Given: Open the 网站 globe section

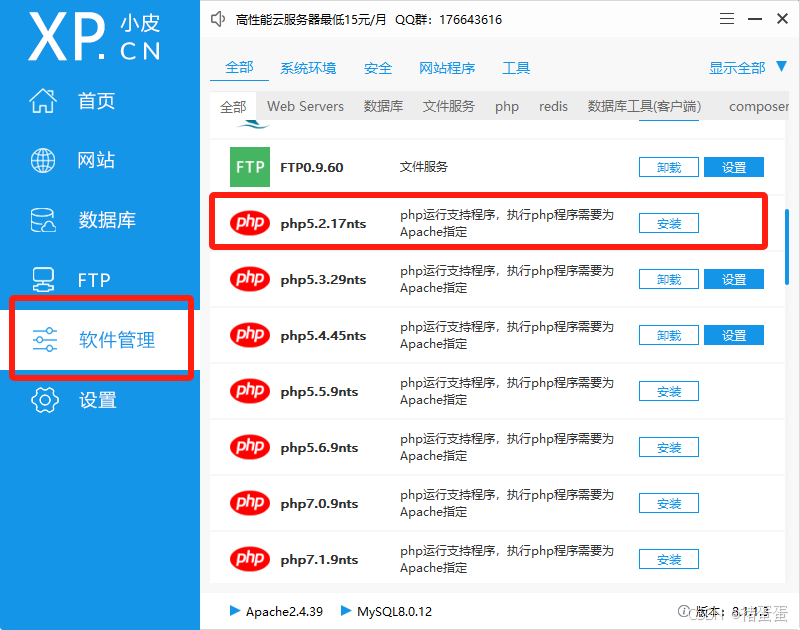Looking at the screenshot, I should point(71,160).
